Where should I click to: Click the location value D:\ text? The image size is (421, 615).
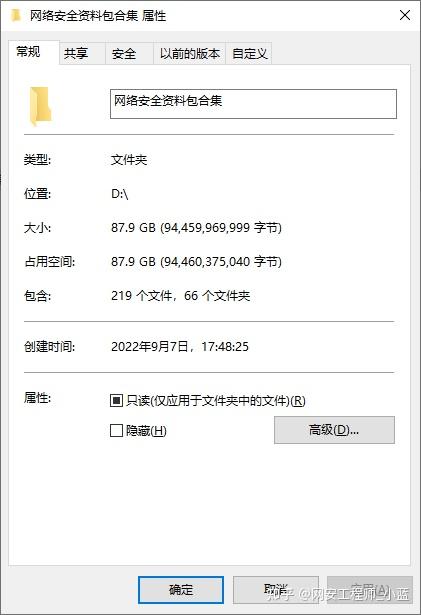click(x=120, y=194)
